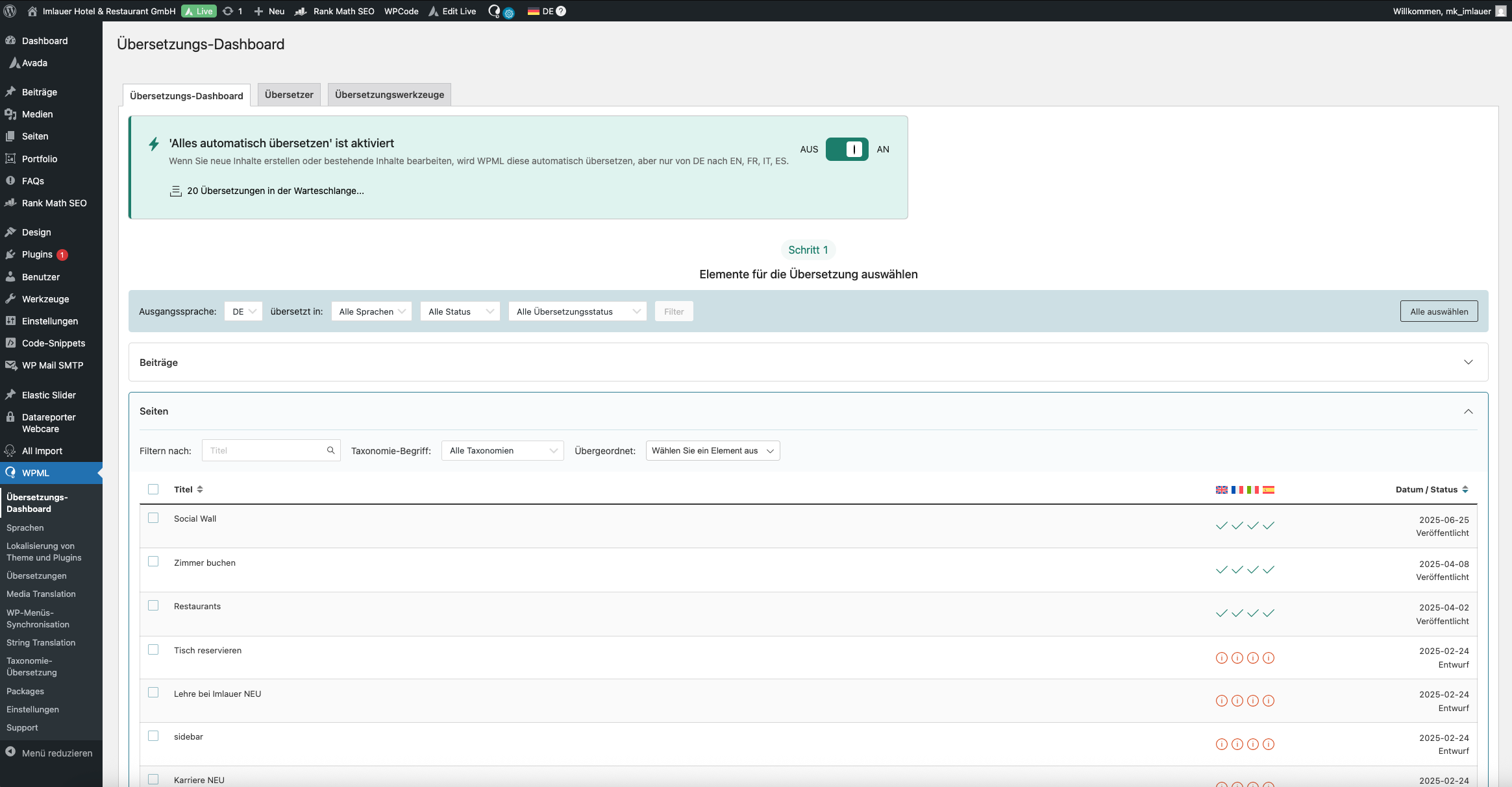Click the WordPress logo in admin bar
Viewport: 1512px width, 787px height.
pyautogui.click(x=10, y=11)
